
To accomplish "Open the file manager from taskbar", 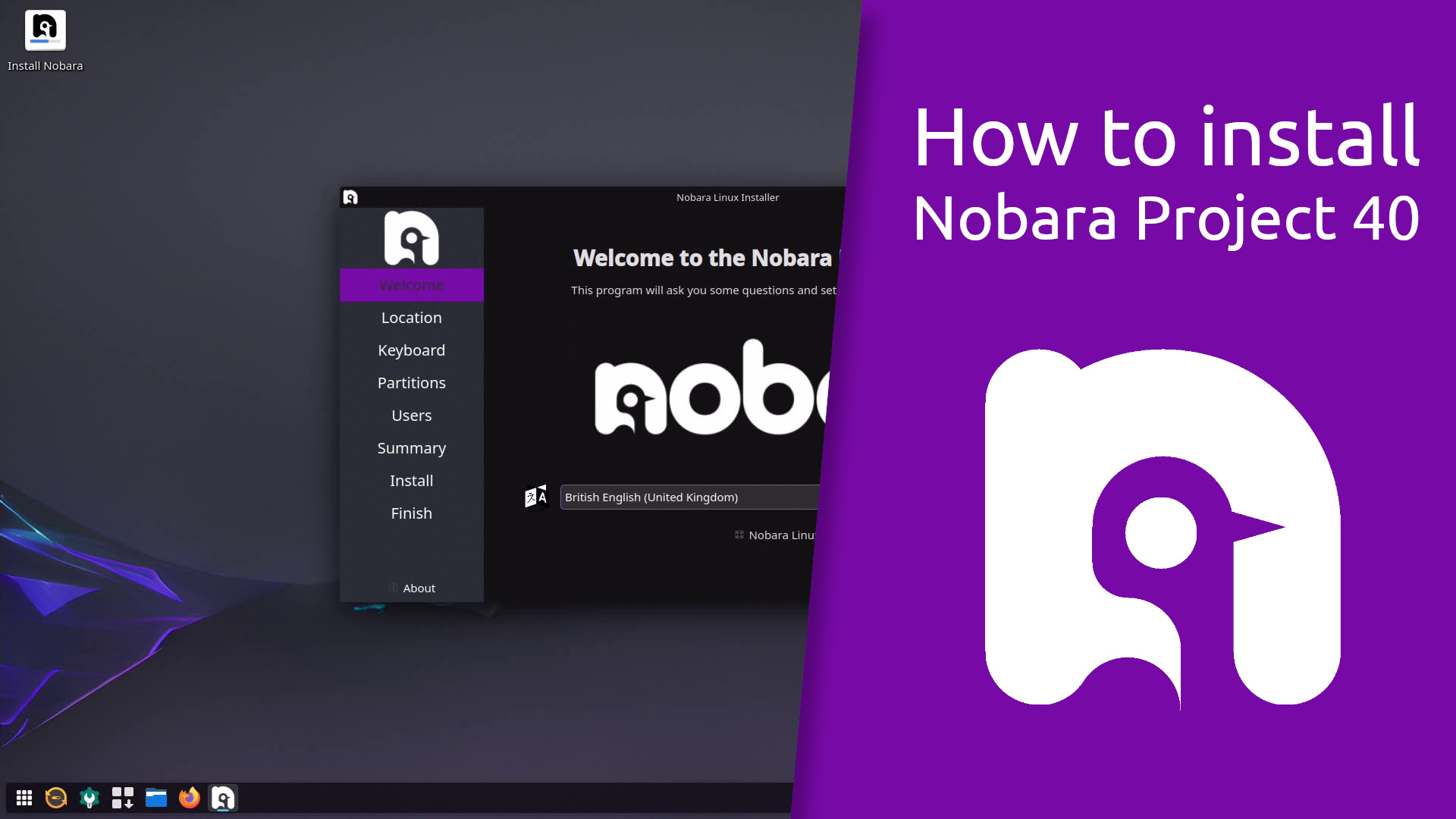I will (x=156, y=798).
